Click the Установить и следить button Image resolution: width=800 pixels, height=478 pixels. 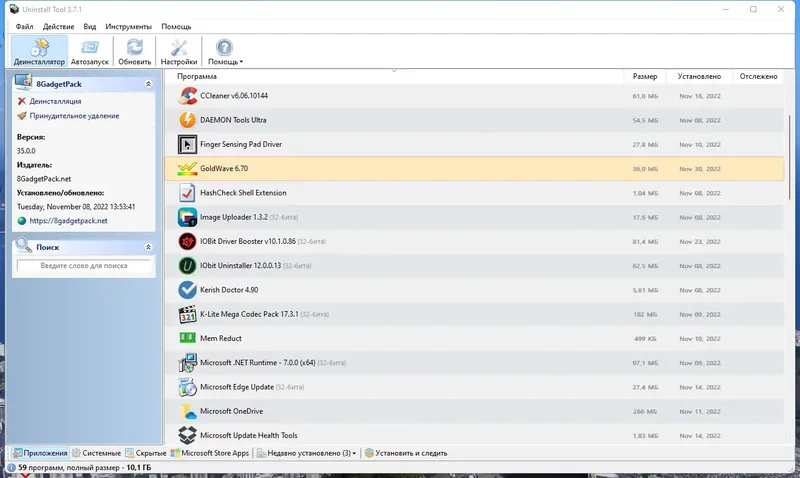(x=406, y=453)
